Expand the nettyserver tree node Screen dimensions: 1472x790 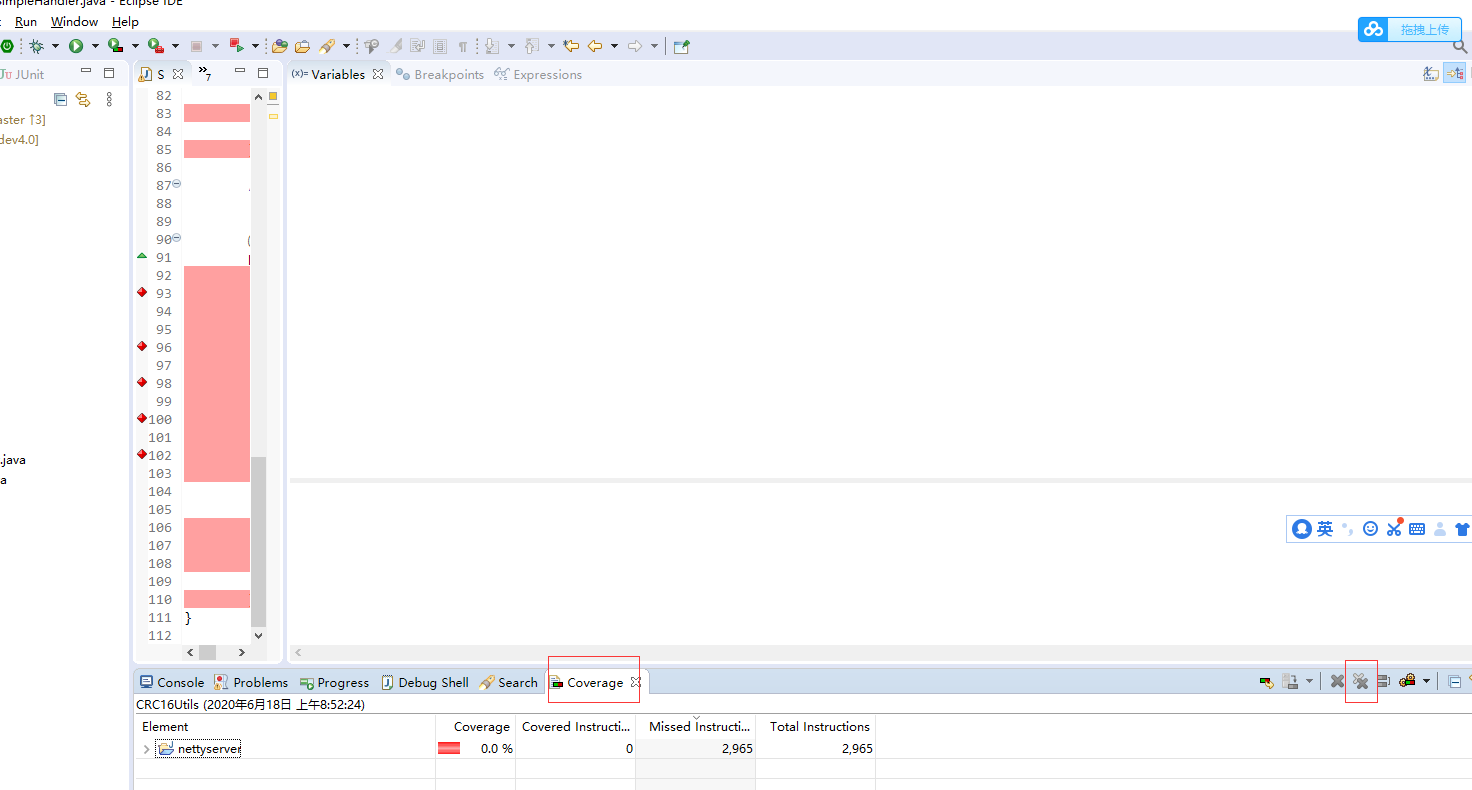click(146, 749)
